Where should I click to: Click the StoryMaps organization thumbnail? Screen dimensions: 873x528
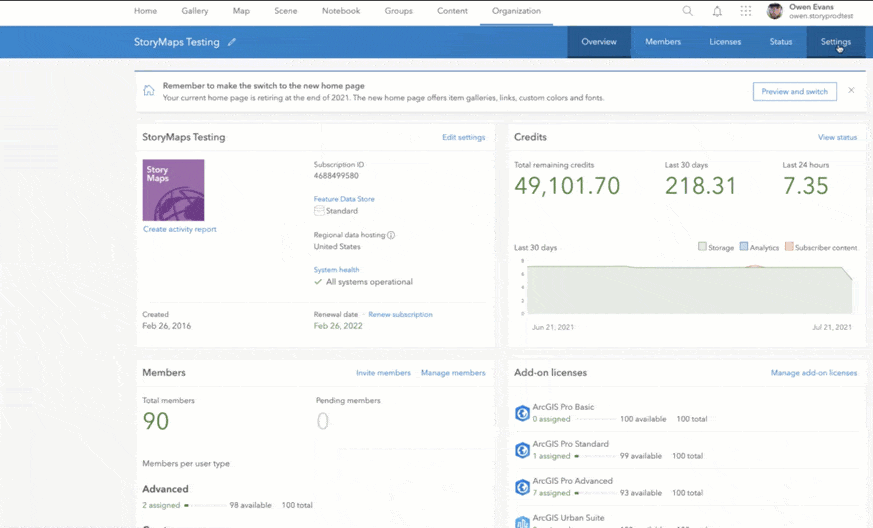click(x=173, y=190)
